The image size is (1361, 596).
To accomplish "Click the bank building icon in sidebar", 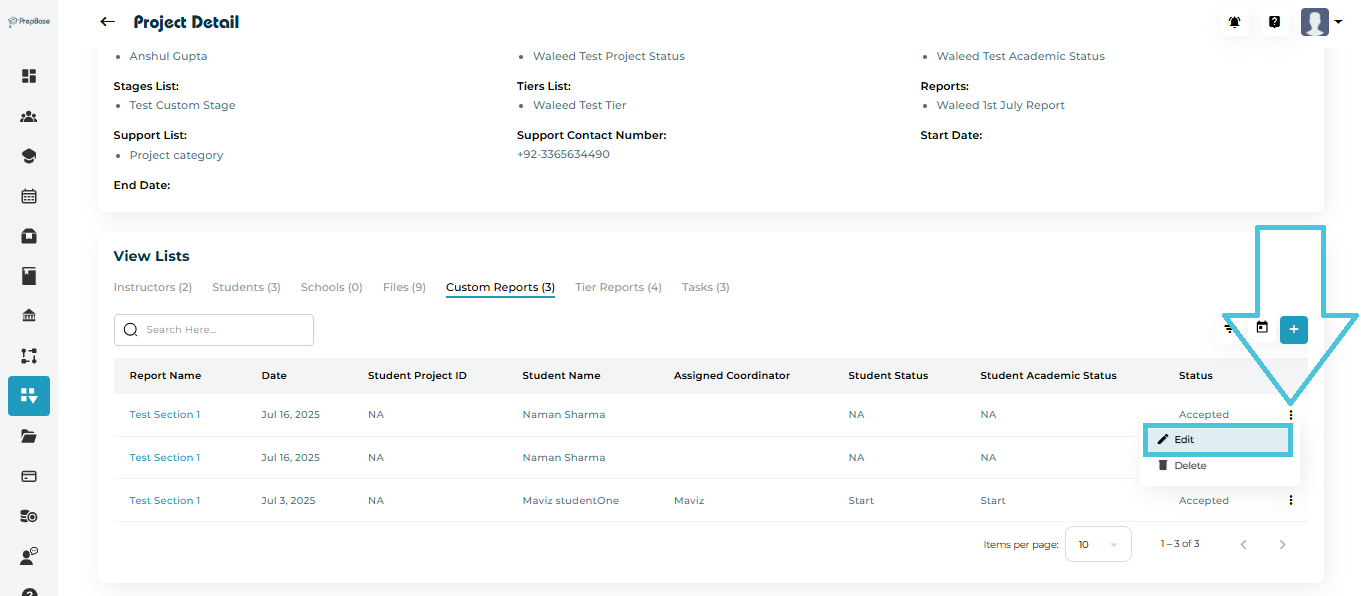I will [29, 316].
